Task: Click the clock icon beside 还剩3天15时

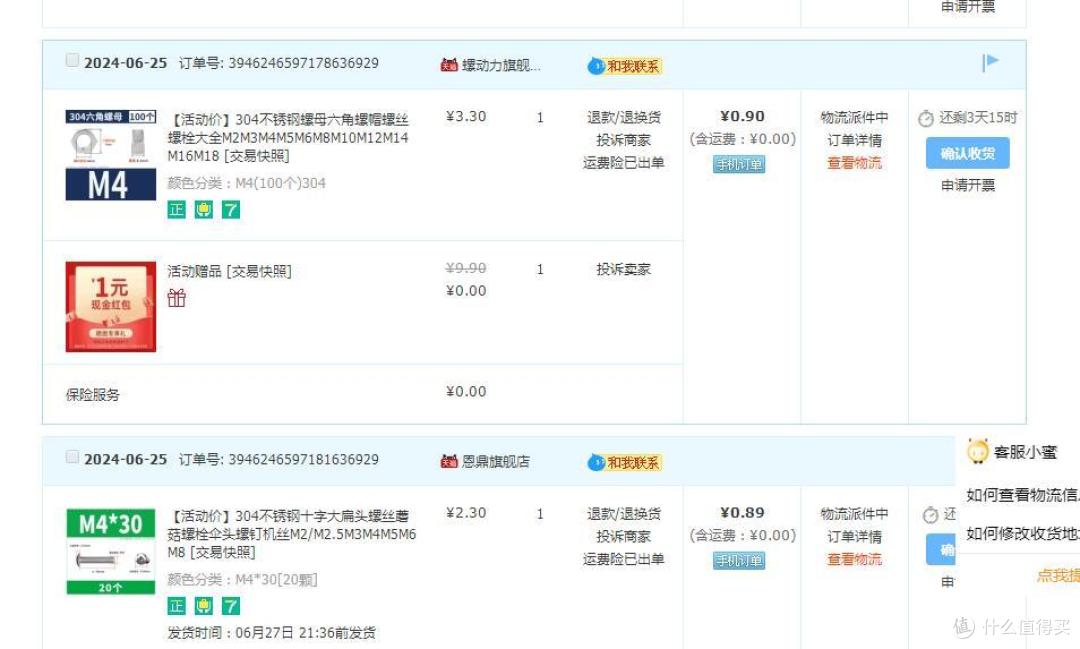Action: [926, 119]
